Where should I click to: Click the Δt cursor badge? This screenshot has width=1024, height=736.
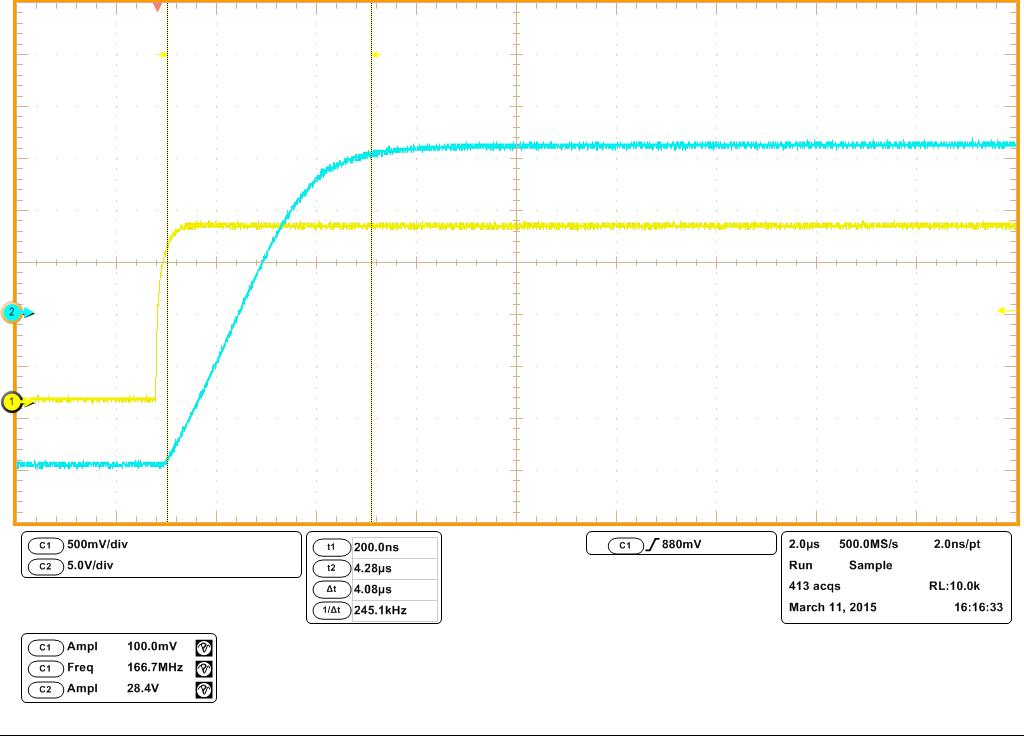click(331, 589)
